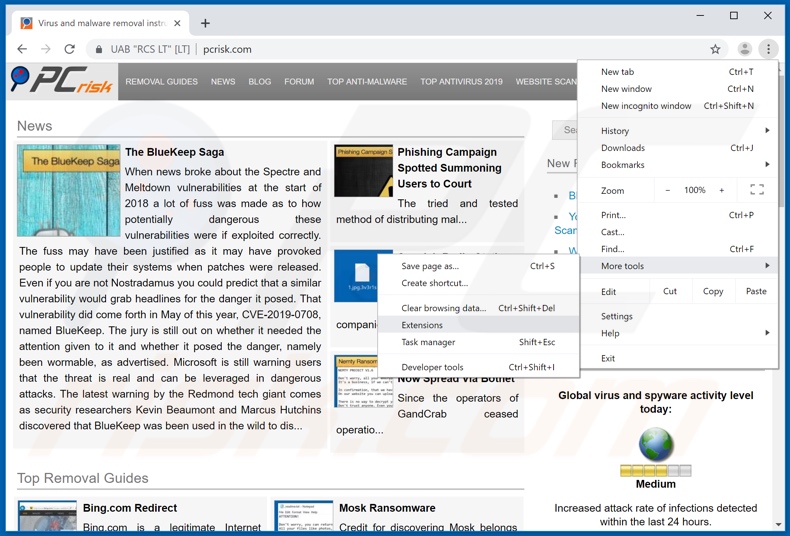Click The BlueKeep Saga article thumbnail
790x536 pixels.
[68, 190]
